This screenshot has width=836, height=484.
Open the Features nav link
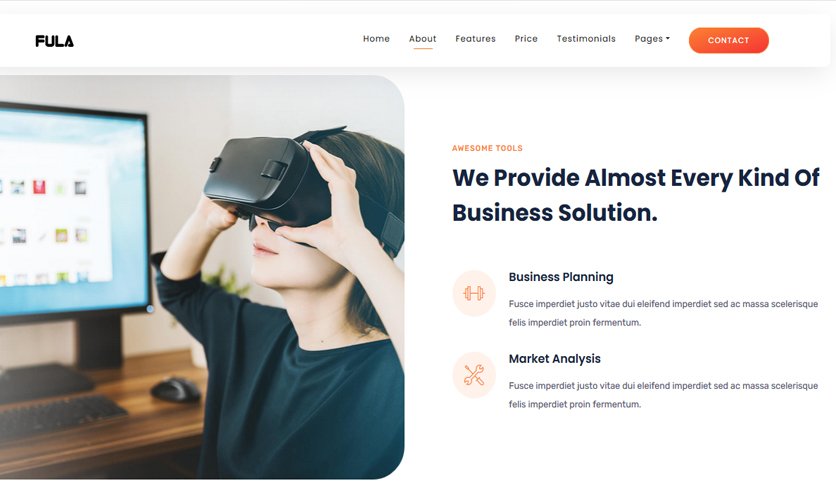(x=476, y=39)
